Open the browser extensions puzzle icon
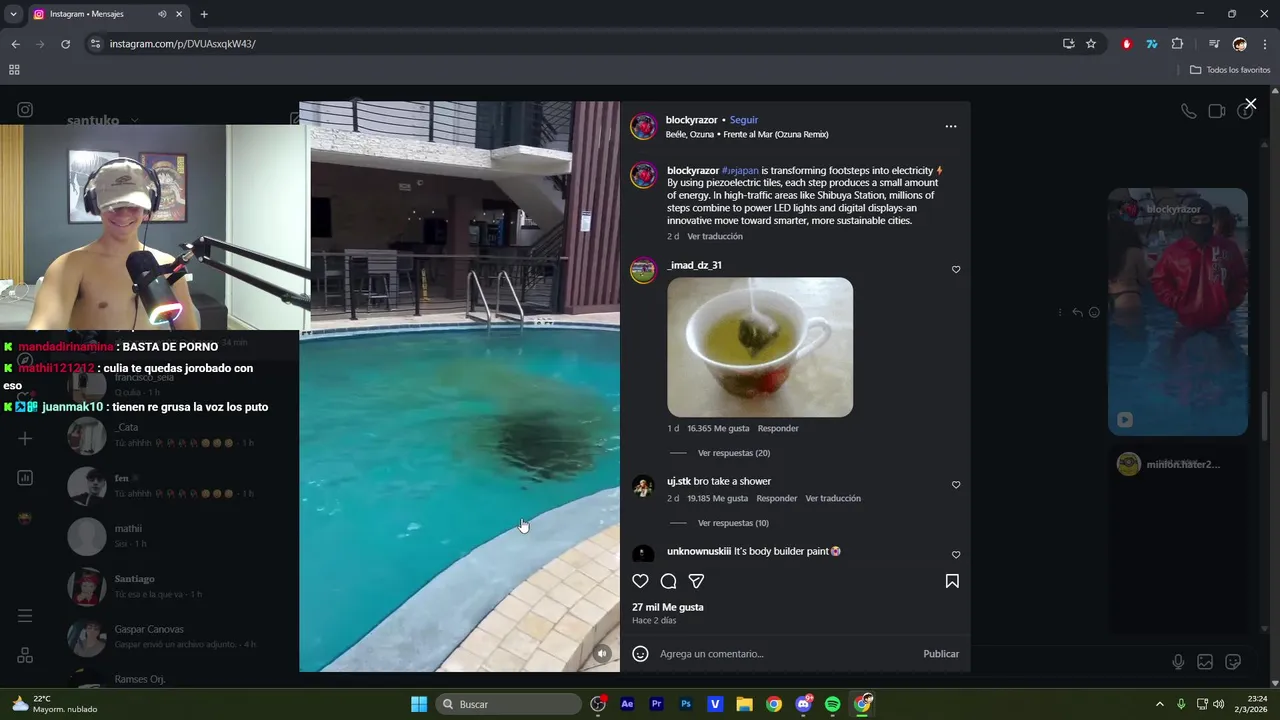1280x720 pixels. [x=1177, y=44]
